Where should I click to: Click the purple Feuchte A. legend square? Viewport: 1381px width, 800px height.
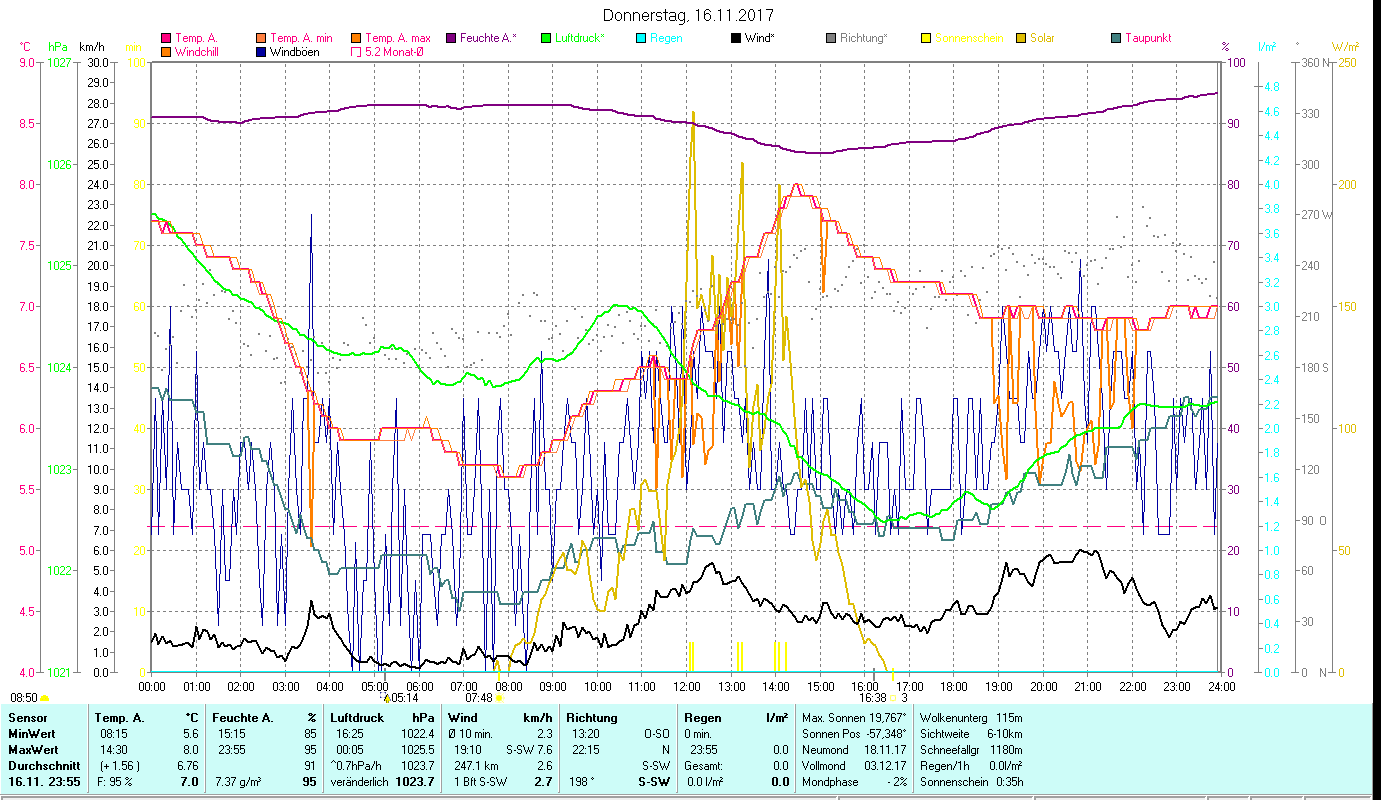click(451, 39)
